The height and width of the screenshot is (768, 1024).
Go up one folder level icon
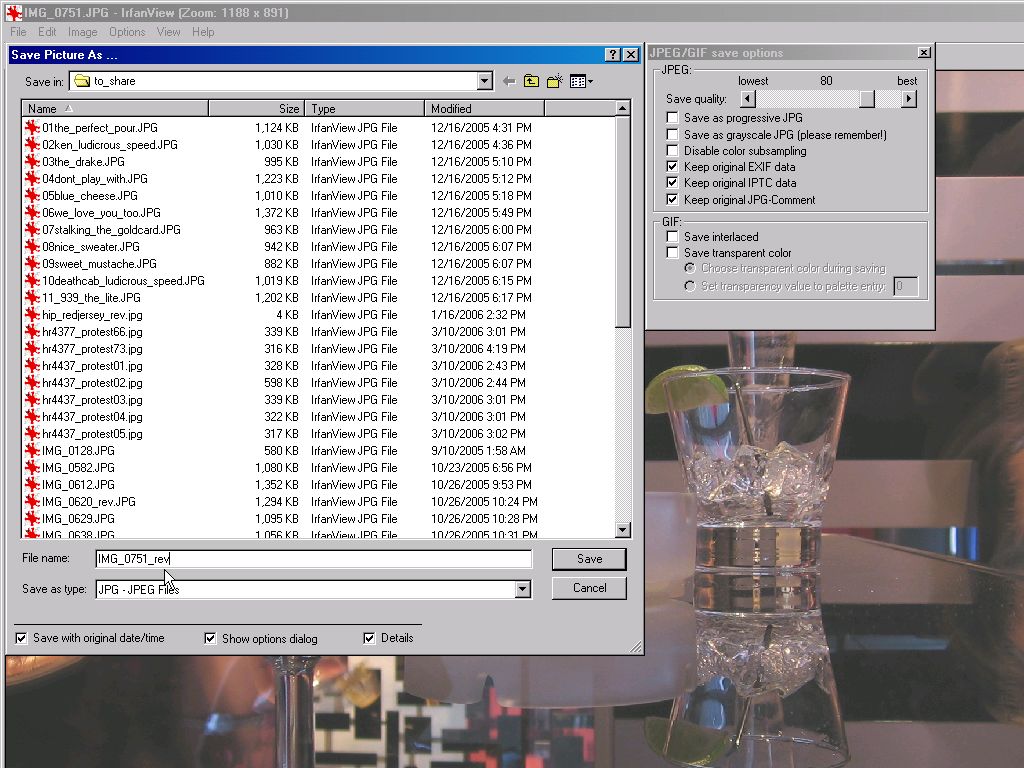tap(532, 82)
